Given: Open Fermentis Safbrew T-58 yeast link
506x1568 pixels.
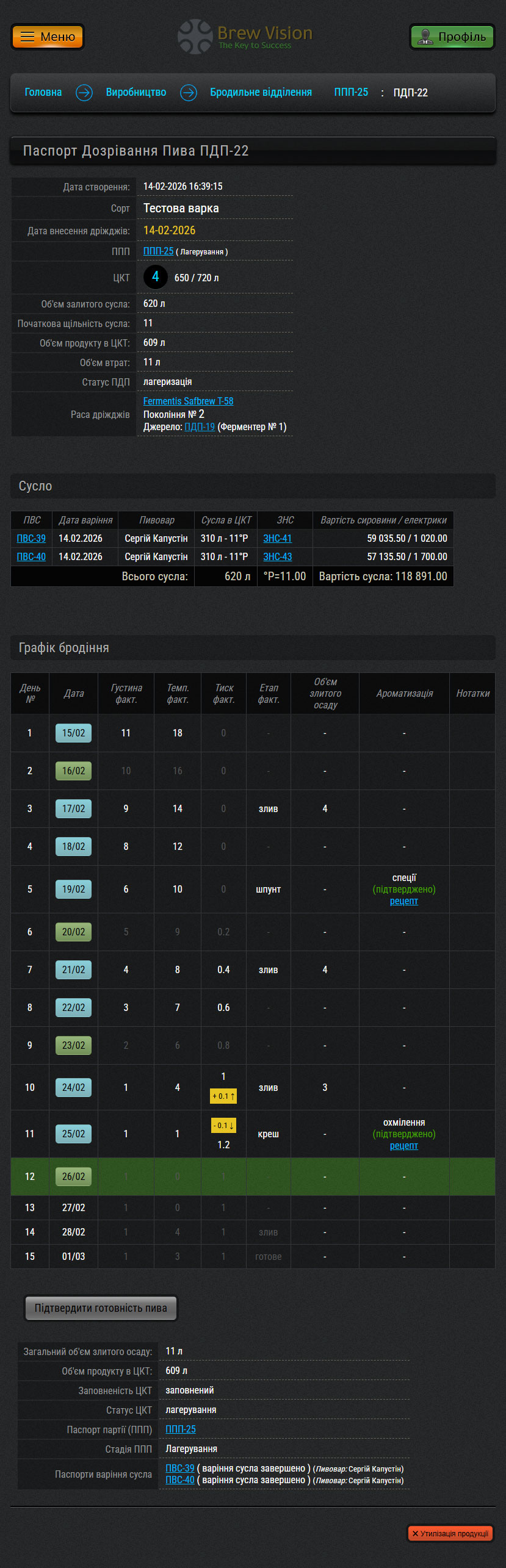Looking at the screenshot, I should 188,401.
